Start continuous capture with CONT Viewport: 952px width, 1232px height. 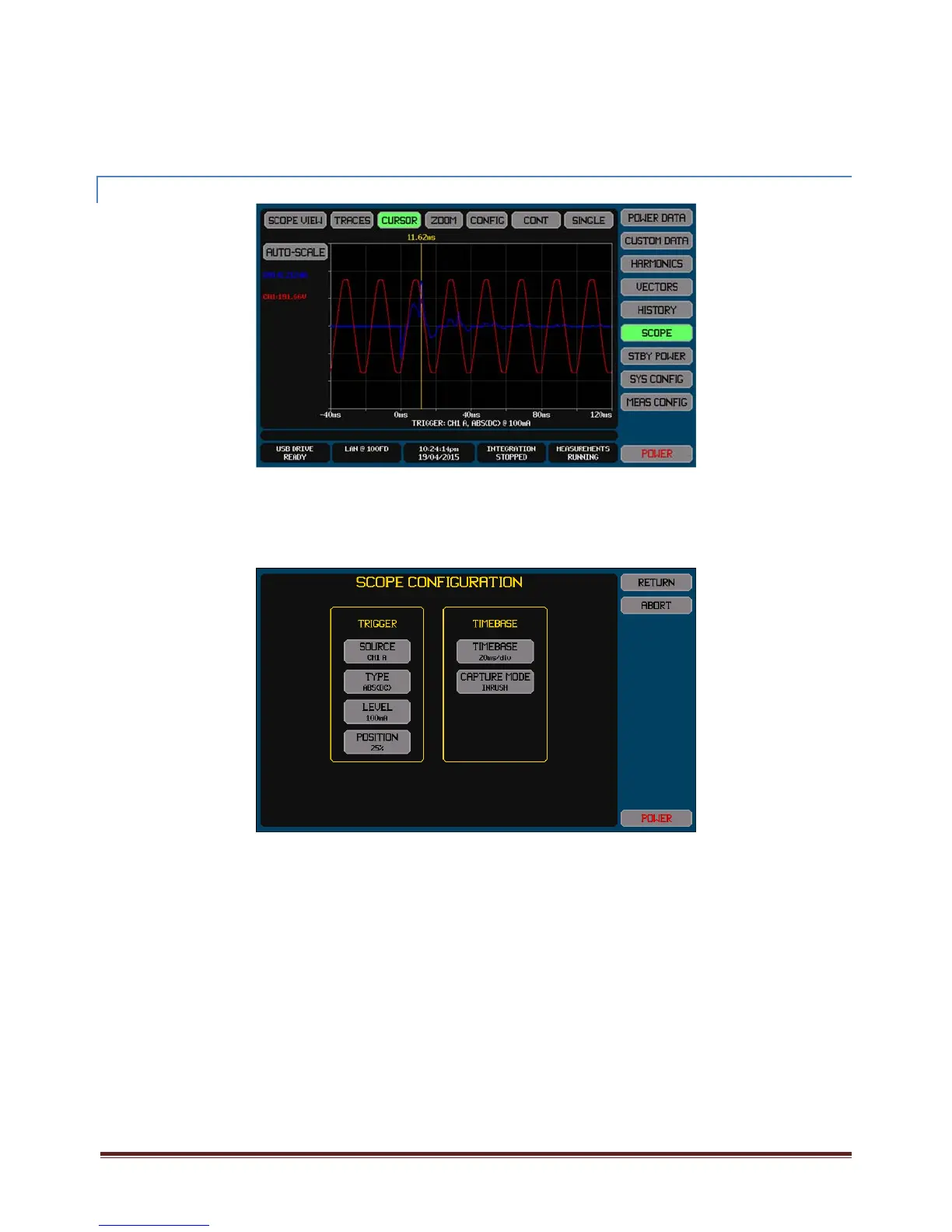(536, 220)
